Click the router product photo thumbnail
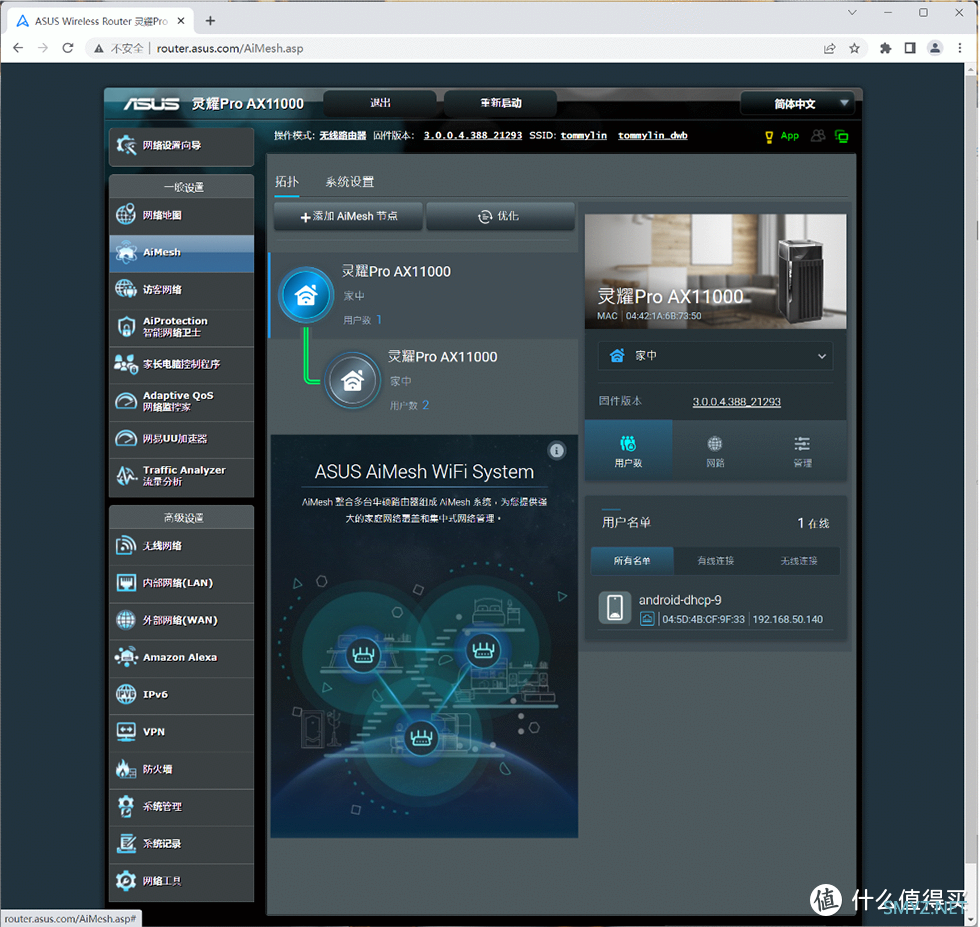Image resolution: width=980 pixels, height=927 pixels. point(716,271)
